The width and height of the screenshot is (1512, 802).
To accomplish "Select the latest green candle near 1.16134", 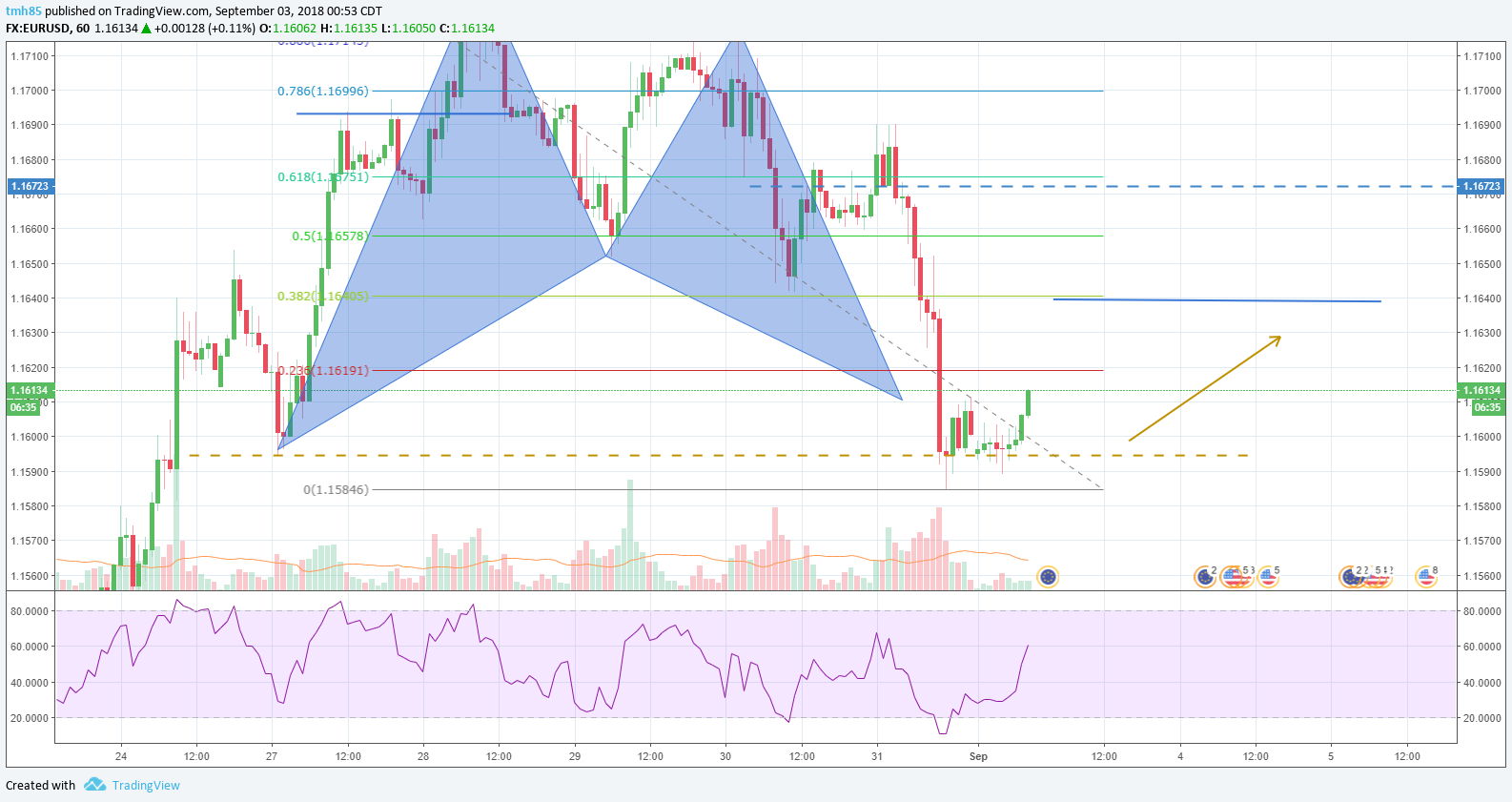I will (1029, 402).
